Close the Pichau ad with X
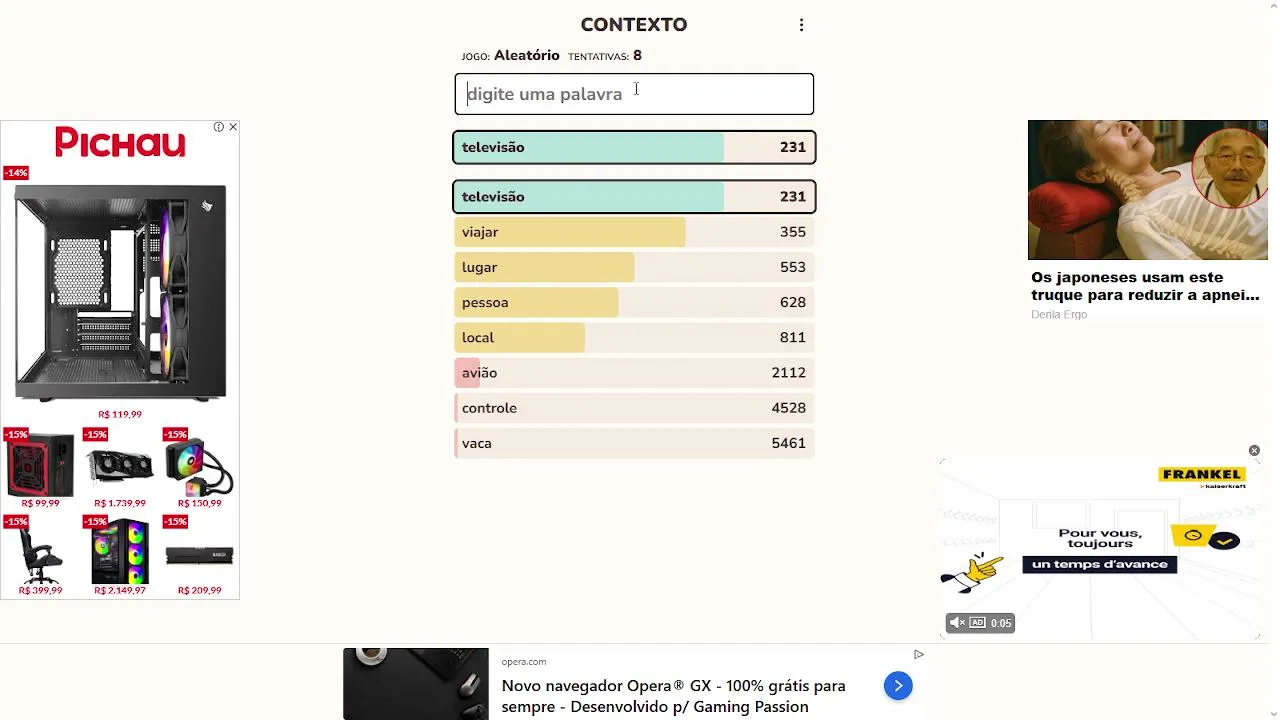 tap(233, 127)
